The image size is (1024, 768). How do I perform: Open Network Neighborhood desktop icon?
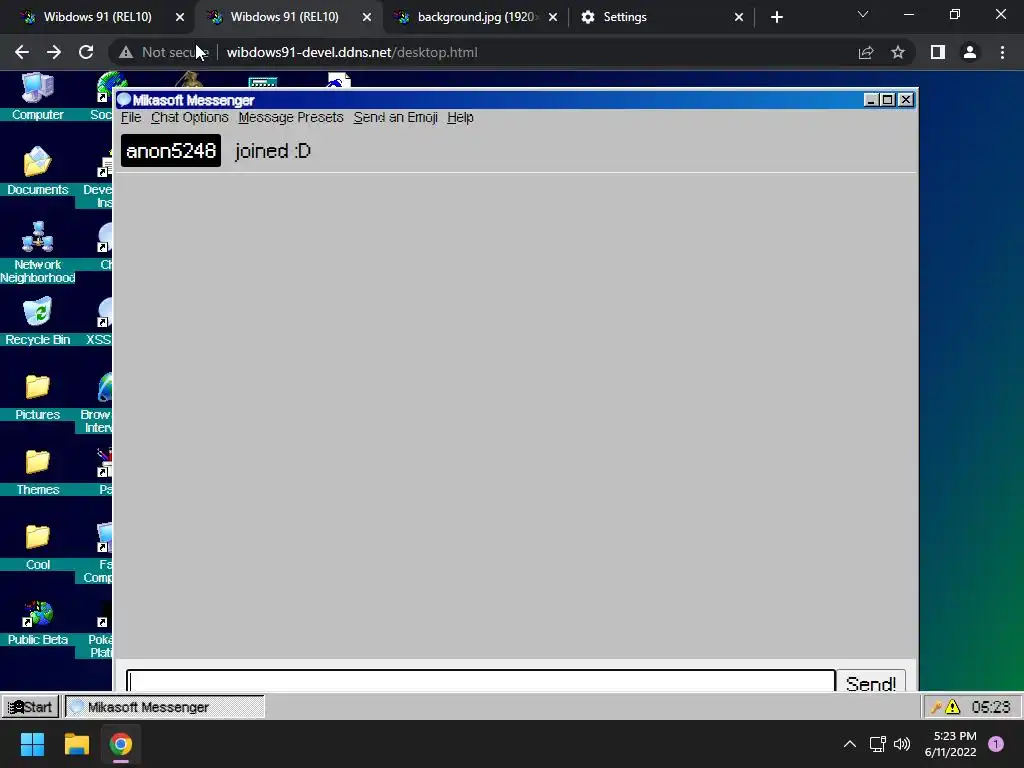coord(37,252)
